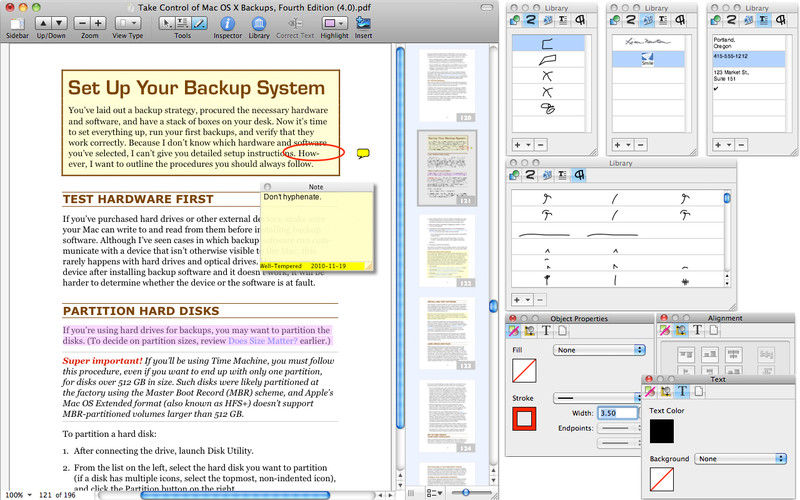The width and height of the screenshot is (800, 500).
Task: Open Alignment tab in Object Properties window
Action: [529, 331]
